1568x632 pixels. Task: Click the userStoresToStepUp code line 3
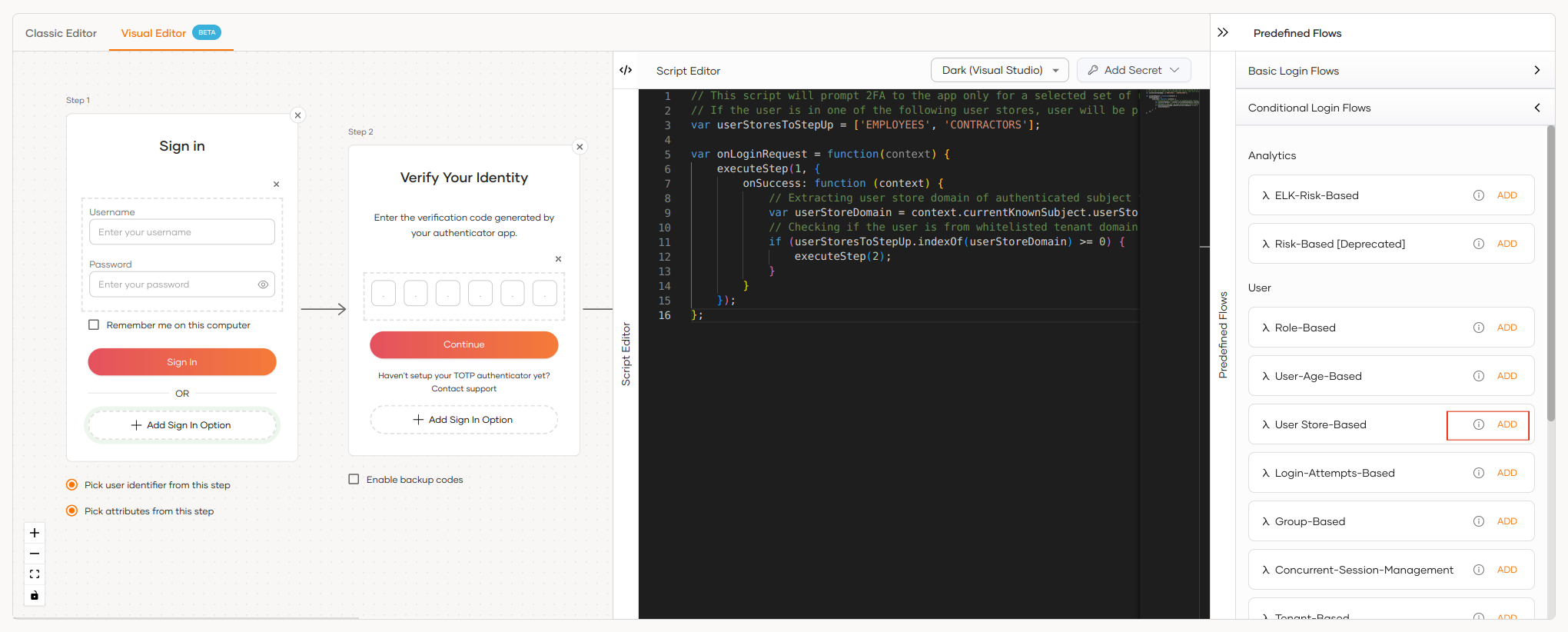pos(865,125)
